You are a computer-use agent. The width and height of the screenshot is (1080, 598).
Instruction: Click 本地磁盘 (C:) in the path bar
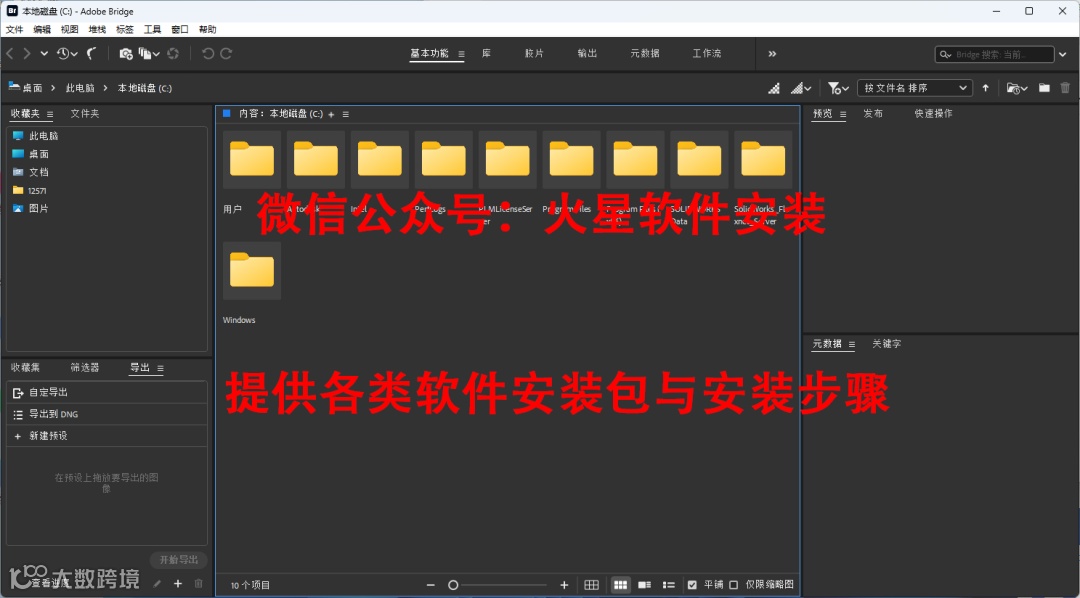[x=145, y=88]
